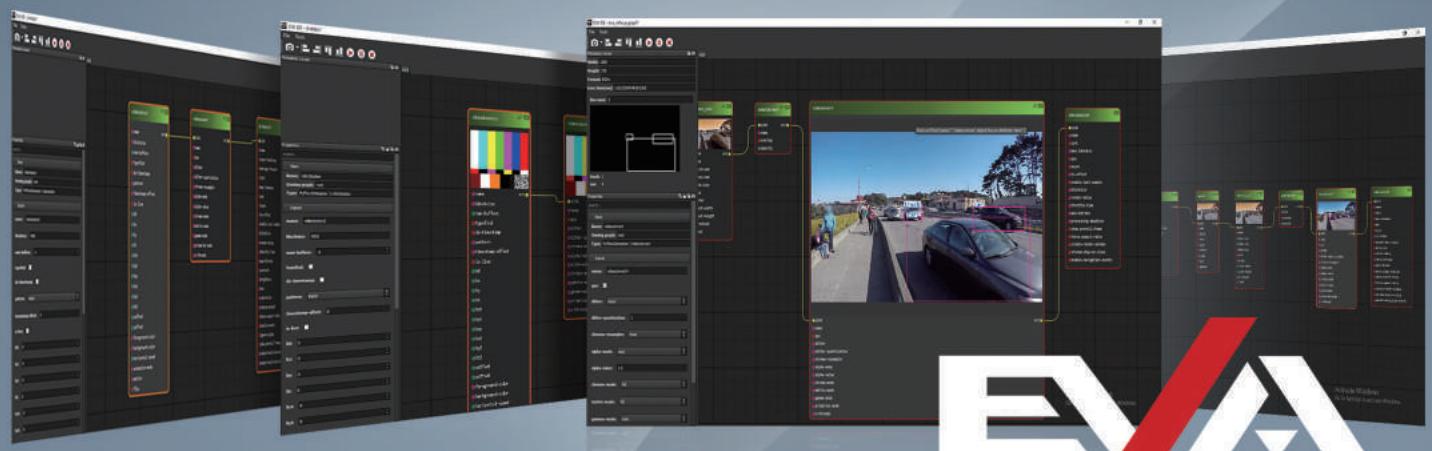Click the small icon on the video node header
Screen dimensions: 1432x451
(x=1038, y=106)
